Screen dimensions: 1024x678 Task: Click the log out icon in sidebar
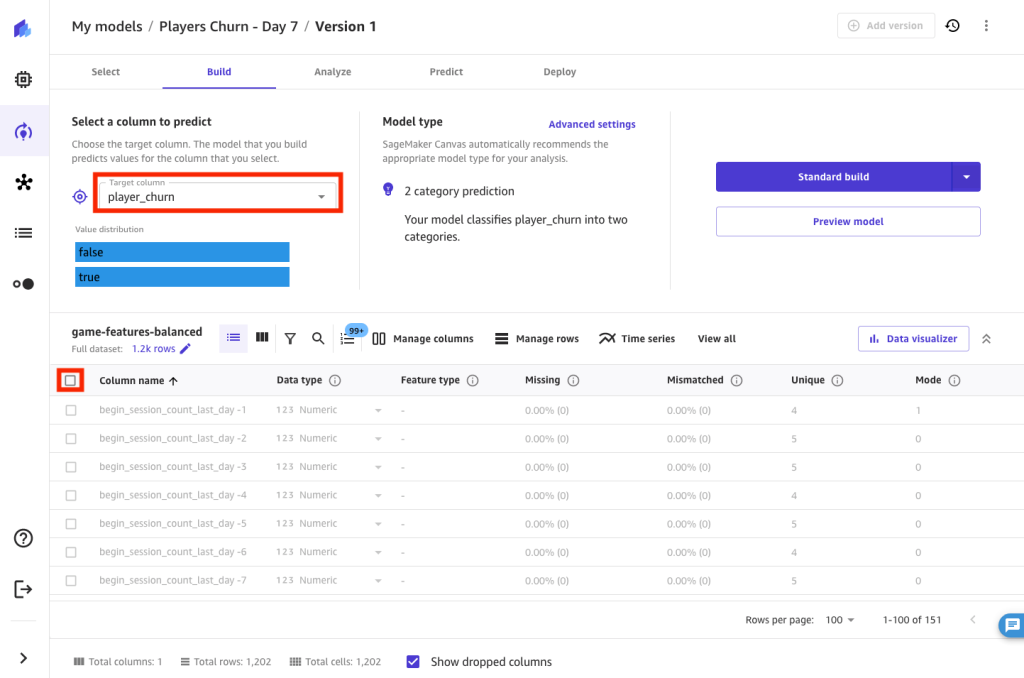click(x=23, y=589)
